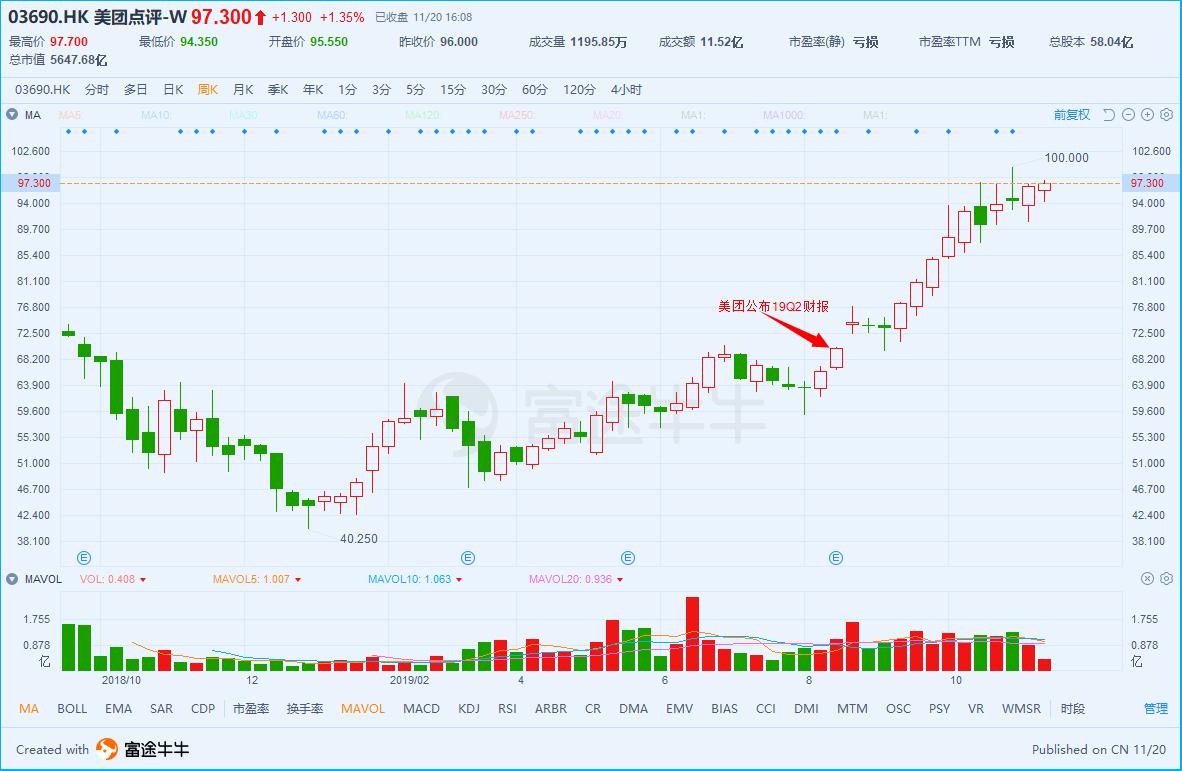Open the MAVOL10: 1.063 dropdown arrow
Image resolution: width=1182 pixels, height=771 pixels.
(459, 580)
